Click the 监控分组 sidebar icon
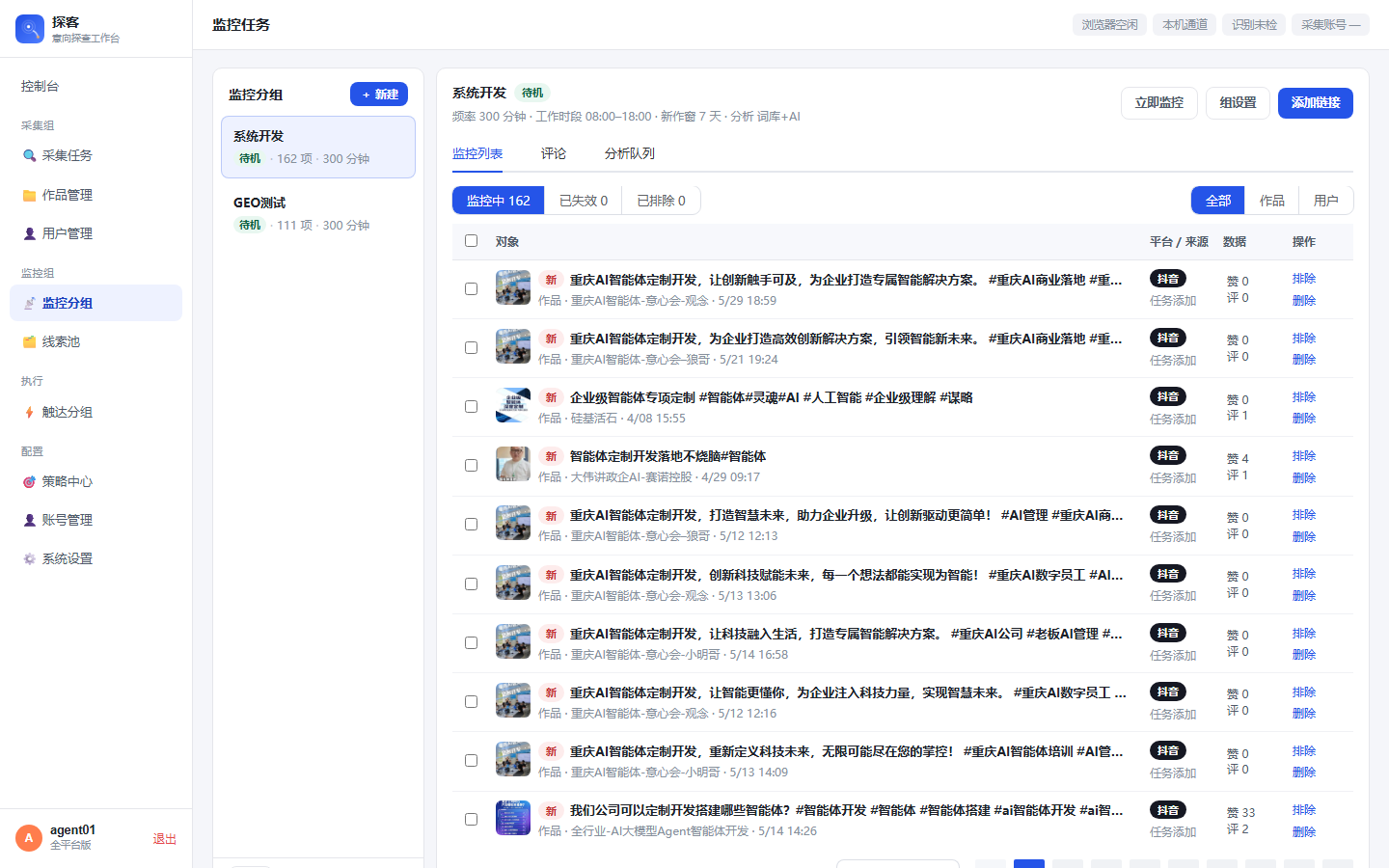The height and width of the screenshot is (868, 1389). click(29, 303)
